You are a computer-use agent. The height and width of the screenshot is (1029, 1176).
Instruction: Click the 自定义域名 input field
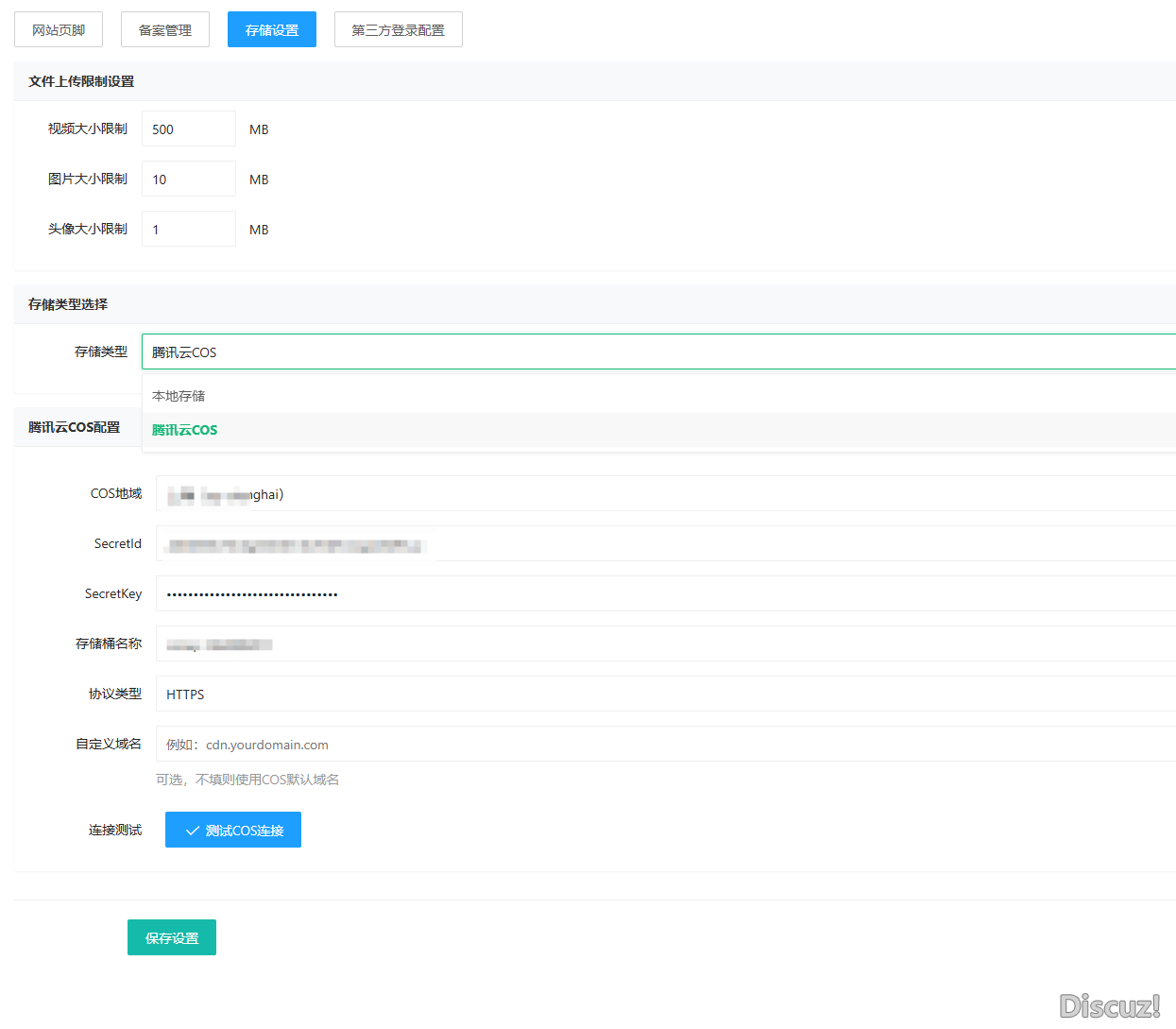(665, 745)
